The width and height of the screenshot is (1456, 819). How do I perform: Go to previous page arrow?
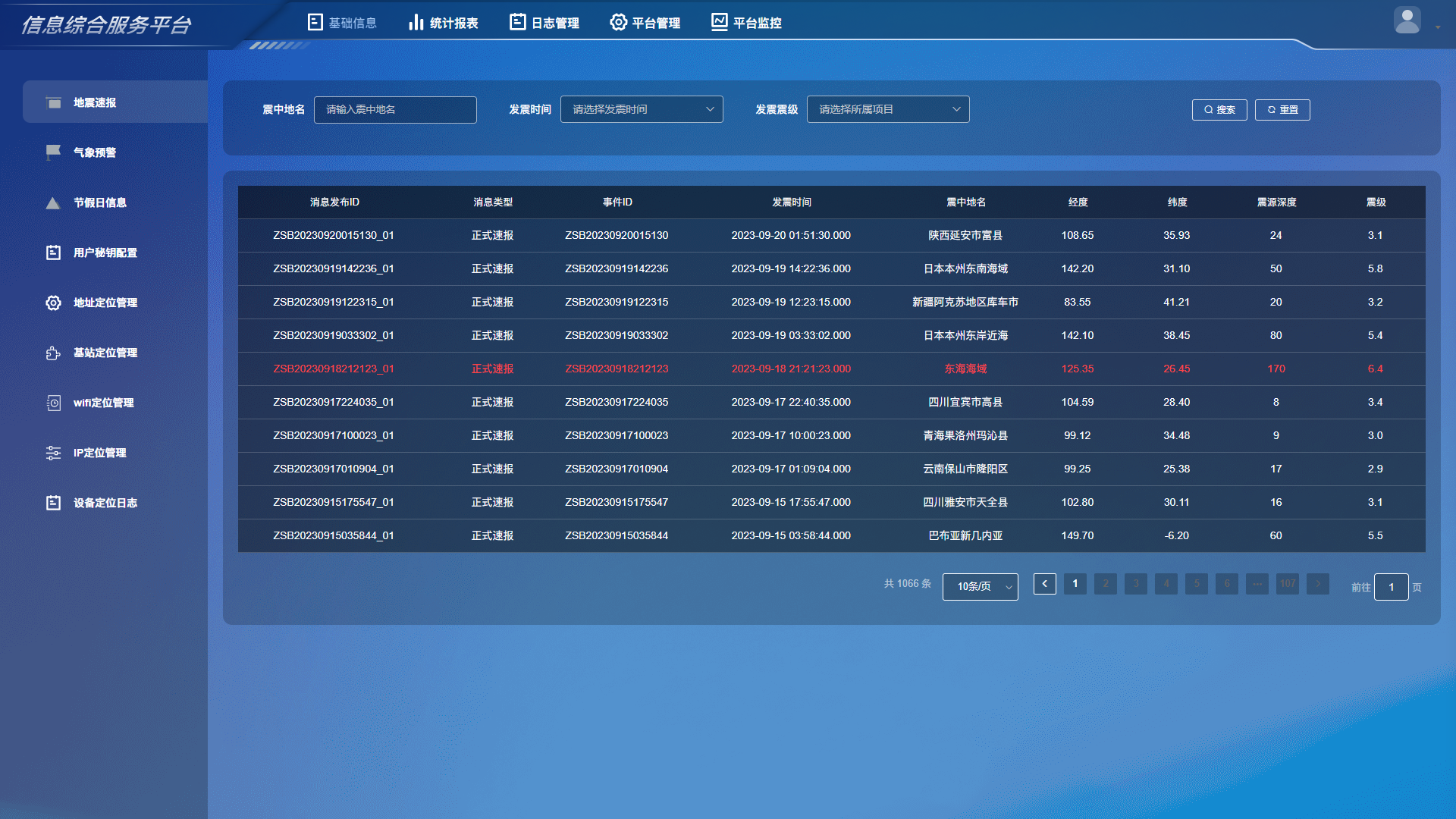(x=1044, y=583)
